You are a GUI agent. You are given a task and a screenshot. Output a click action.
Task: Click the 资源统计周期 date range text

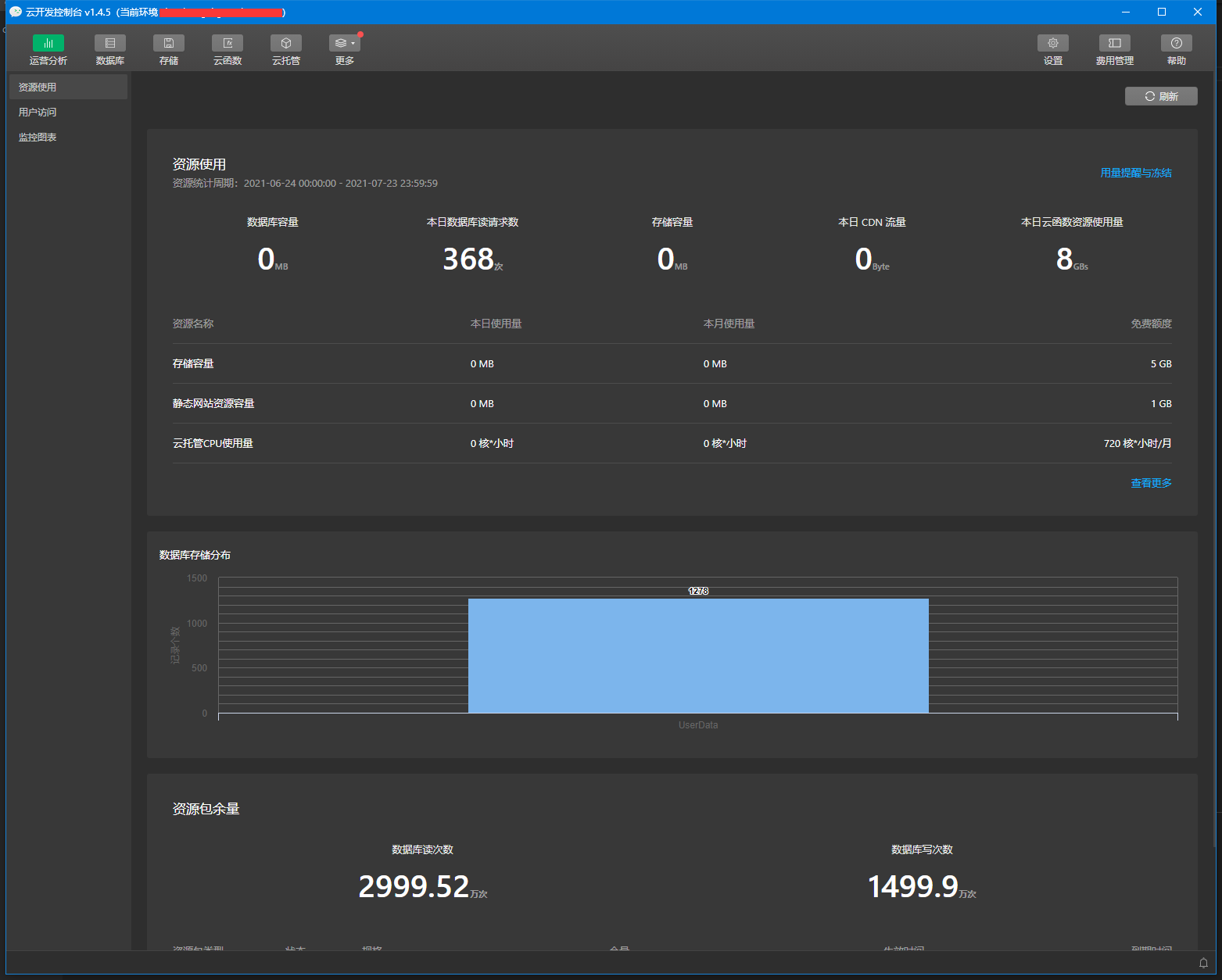305,183
